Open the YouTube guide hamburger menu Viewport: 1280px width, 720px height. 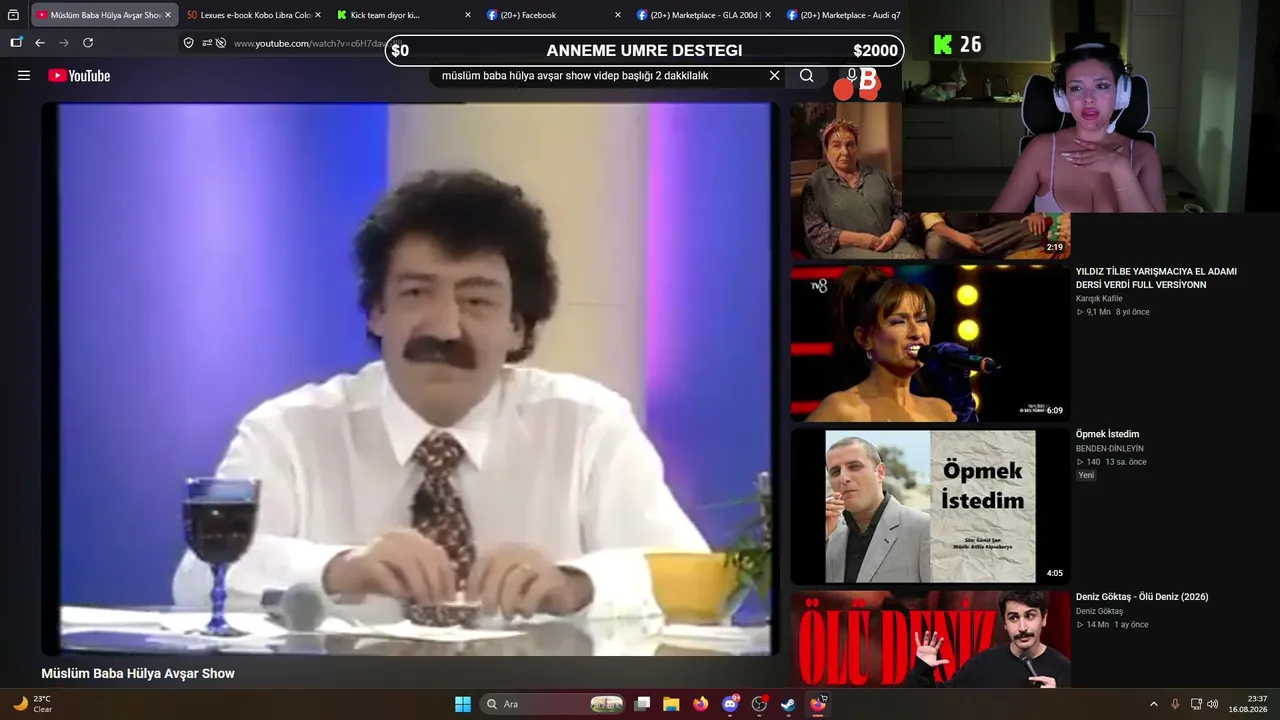(x=24, y=75)
